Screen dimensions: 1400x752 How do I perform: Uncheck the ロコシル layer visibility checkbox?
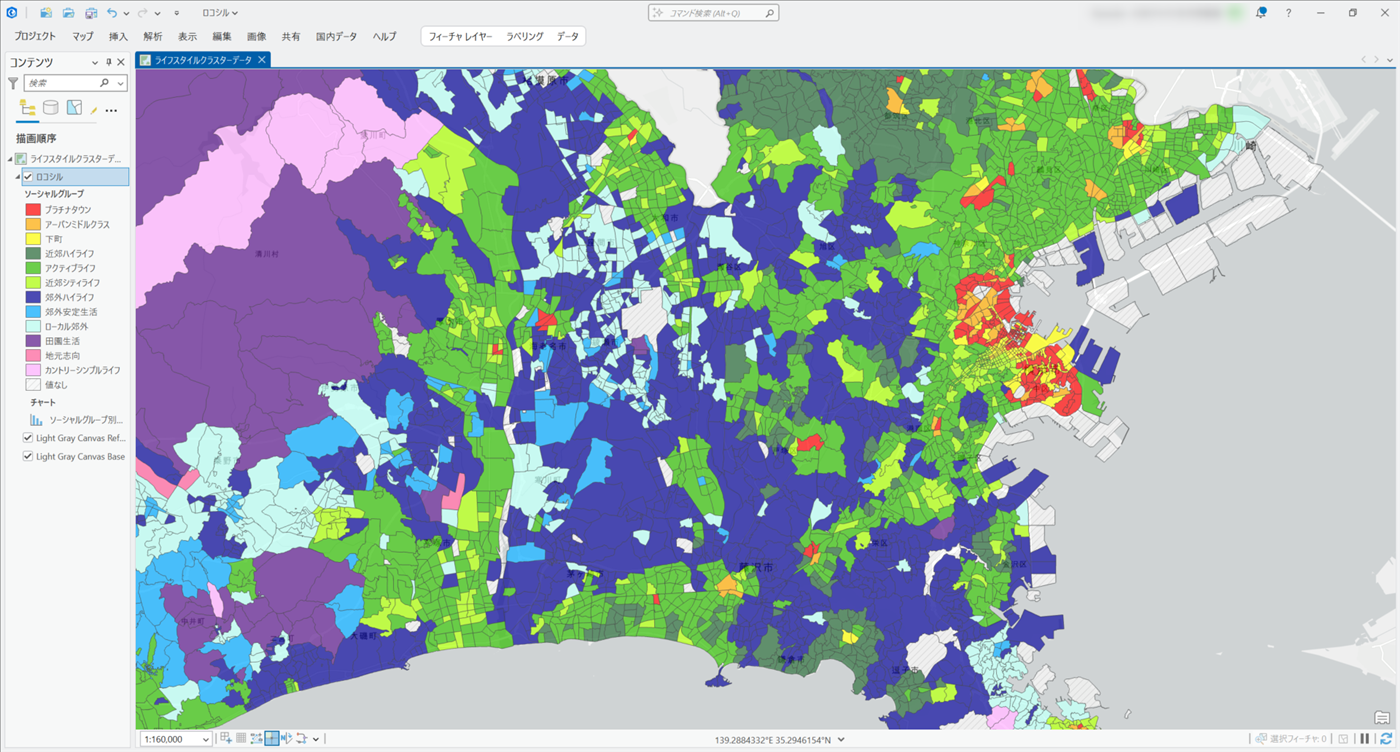click(x=28, y=177)
